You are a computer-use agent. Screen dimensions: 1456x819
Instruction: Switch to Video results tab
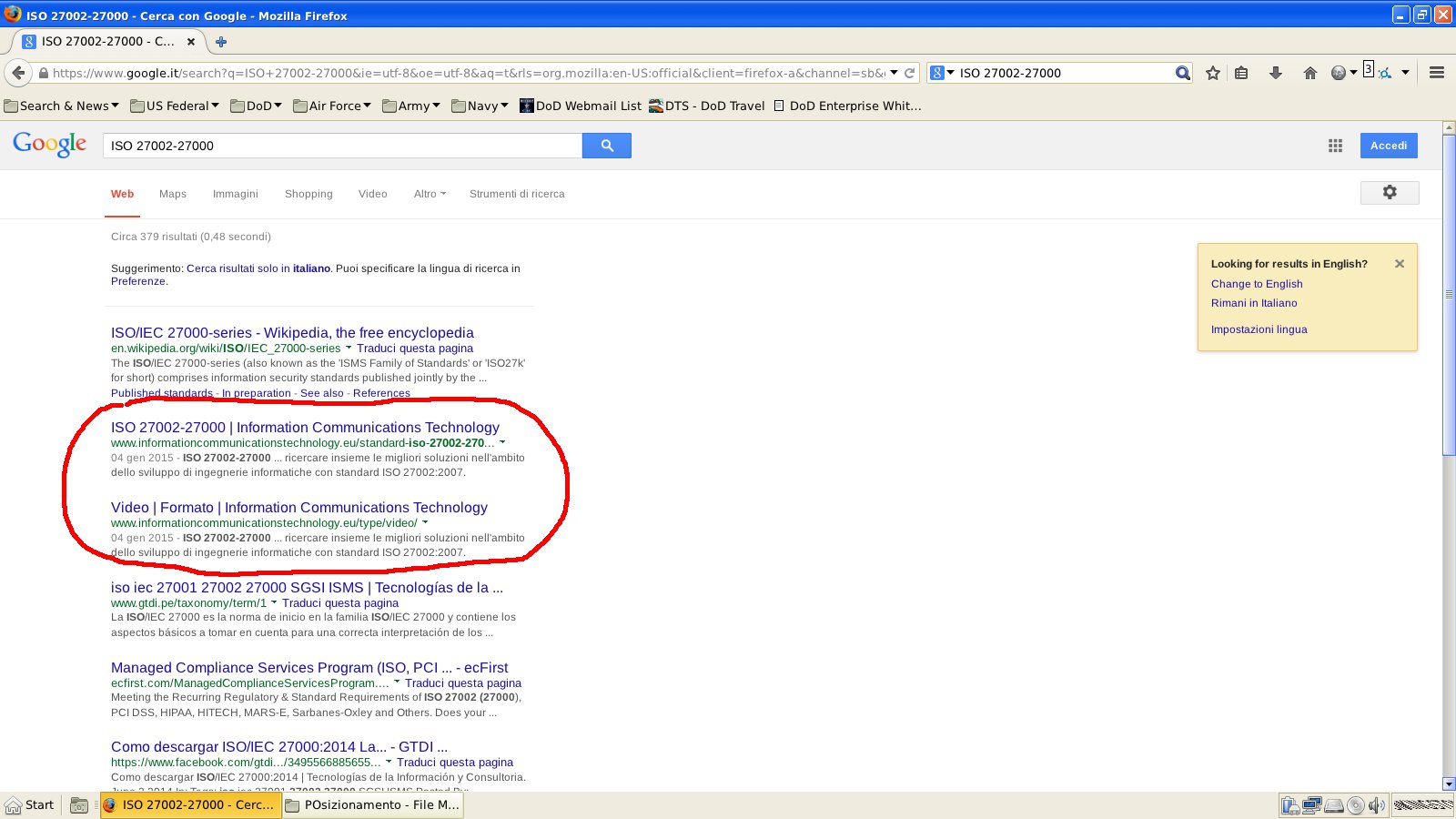pyautogui.click(x=373, y=194)
